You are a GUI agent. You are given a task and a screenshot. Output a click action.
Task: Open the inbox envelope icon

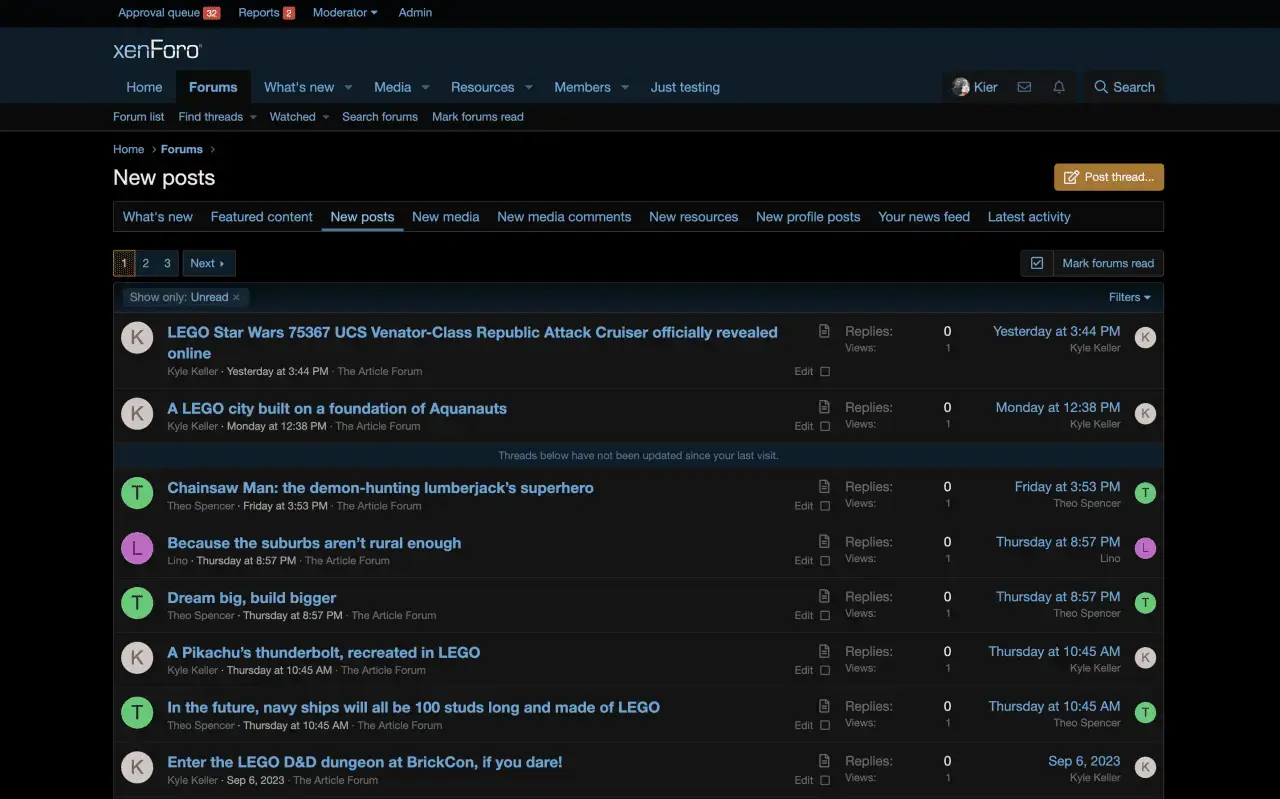[x=1024, y=87]
